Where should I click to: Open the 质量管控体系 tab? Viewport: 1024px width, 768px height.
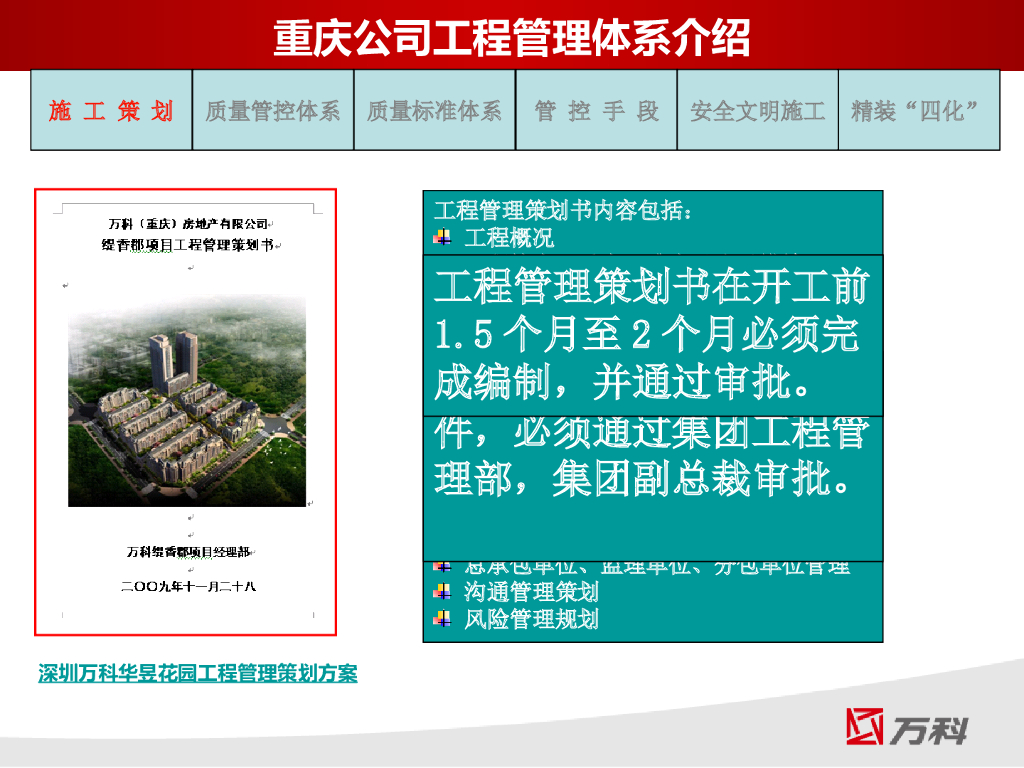pyautogui.click(x=273, y=110)
